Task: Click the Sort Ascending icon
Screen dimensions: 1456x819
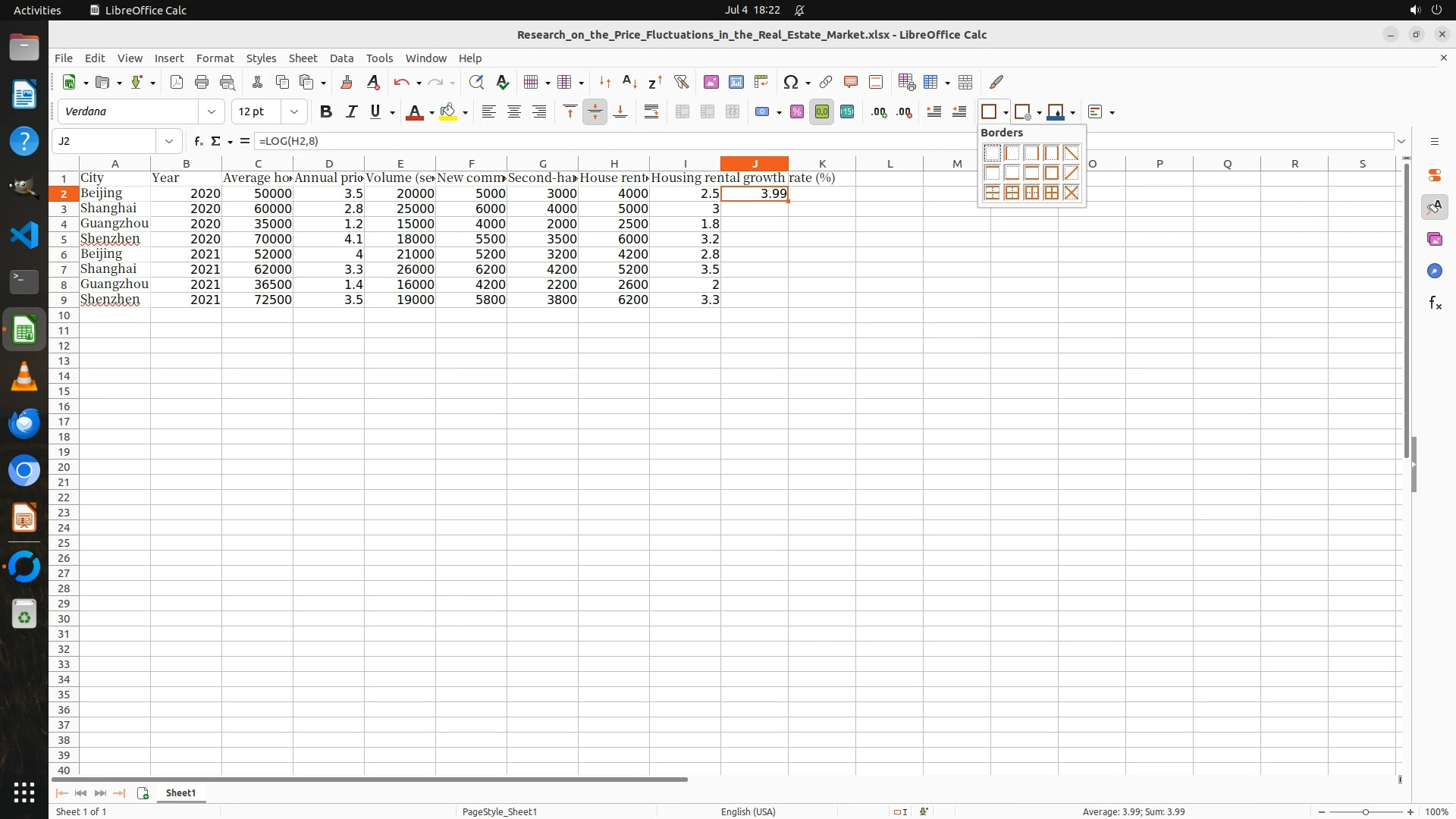Action: (x=629, y=82)
